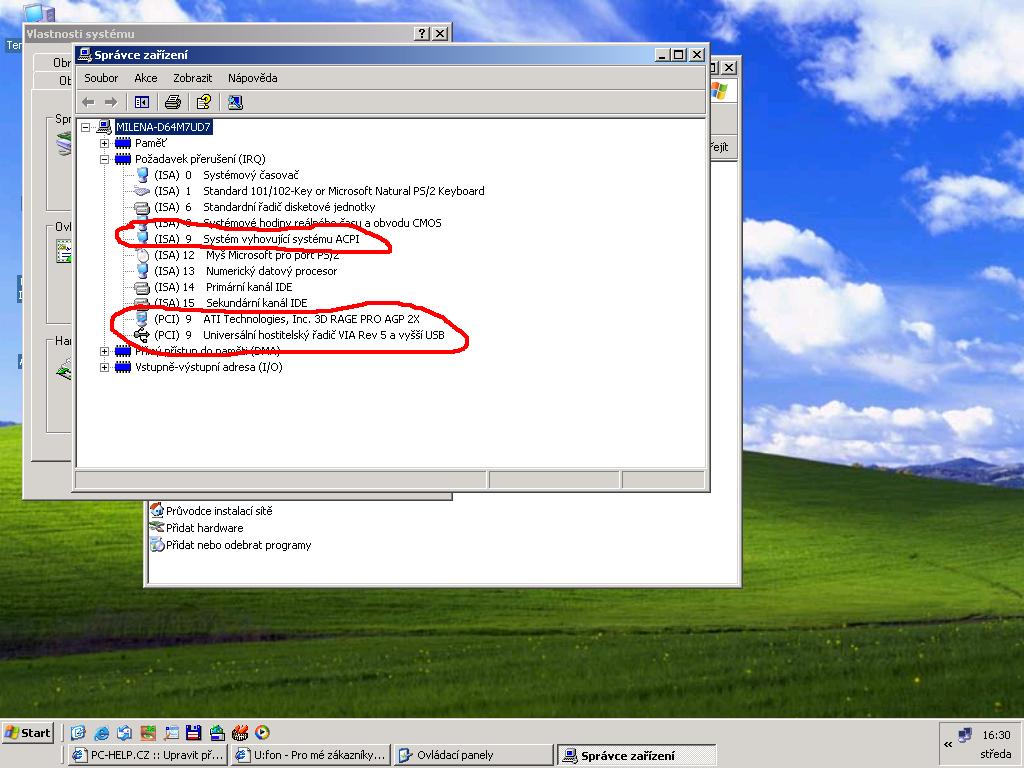Open the Zobrazit menu
The image size is (1024, 768).
click(x=192, y=78)
